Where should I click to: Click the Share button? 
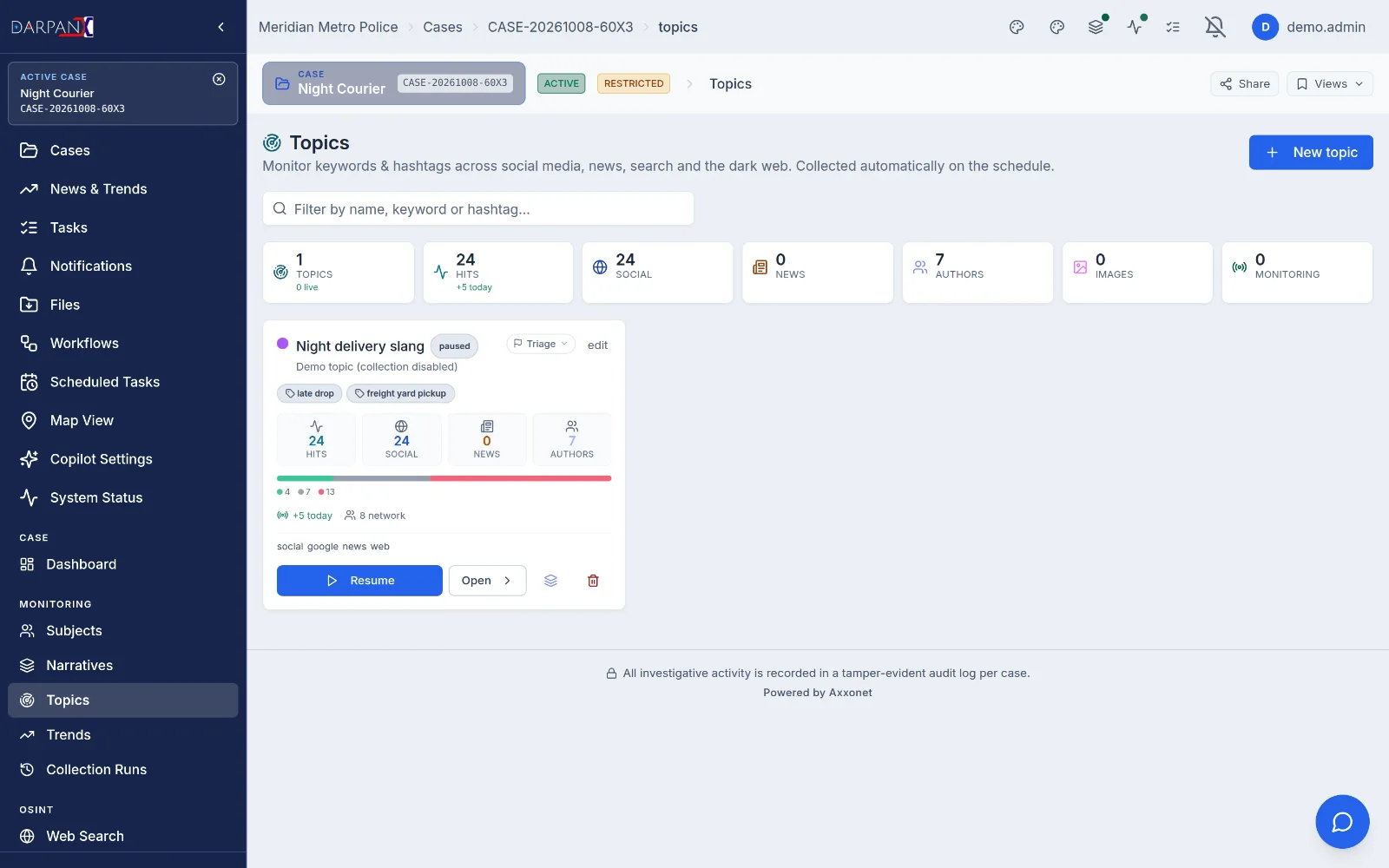click(x=1244, y=83)
